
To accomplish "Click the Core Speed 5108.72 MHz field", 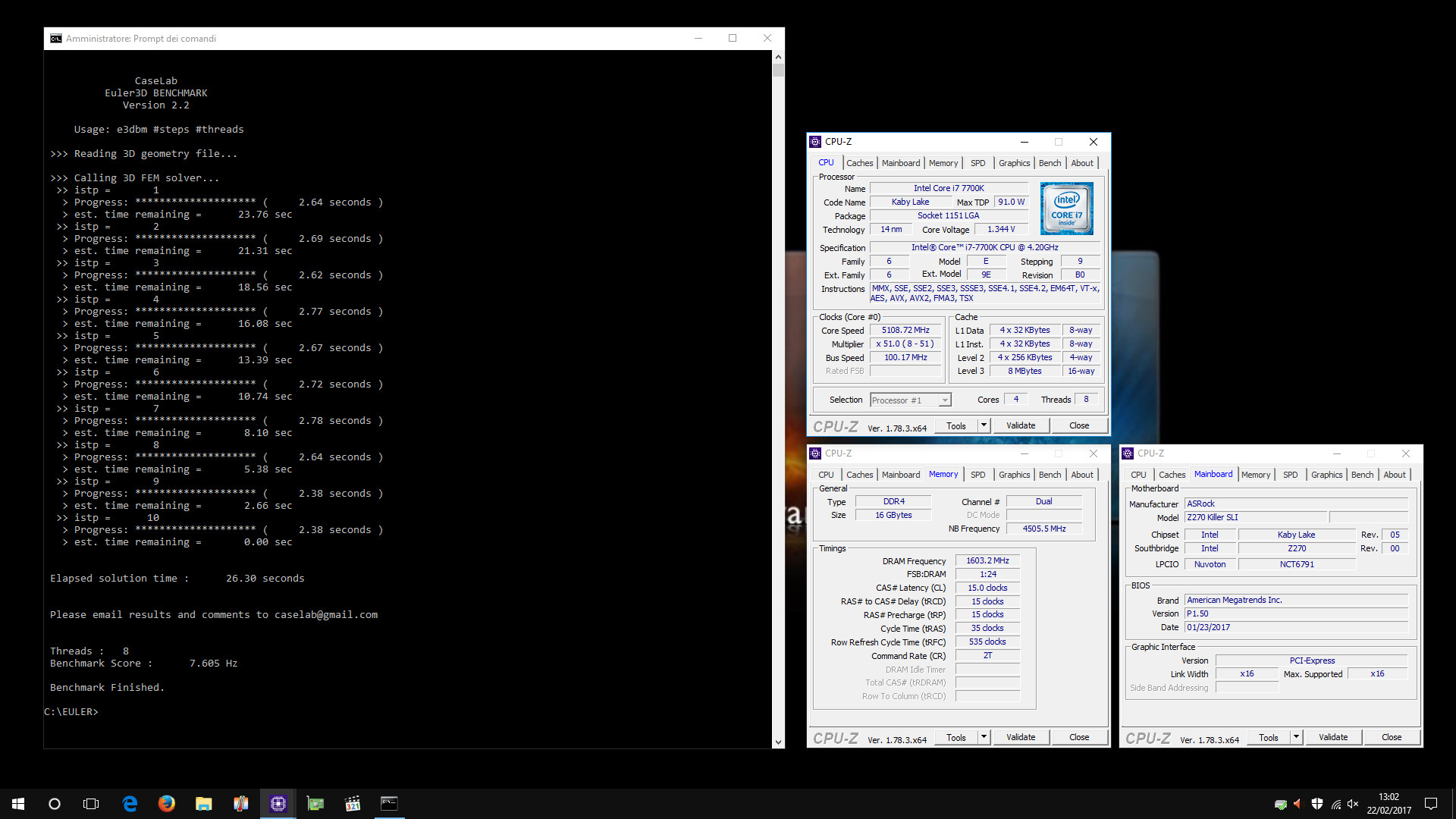I will [905, 331].
